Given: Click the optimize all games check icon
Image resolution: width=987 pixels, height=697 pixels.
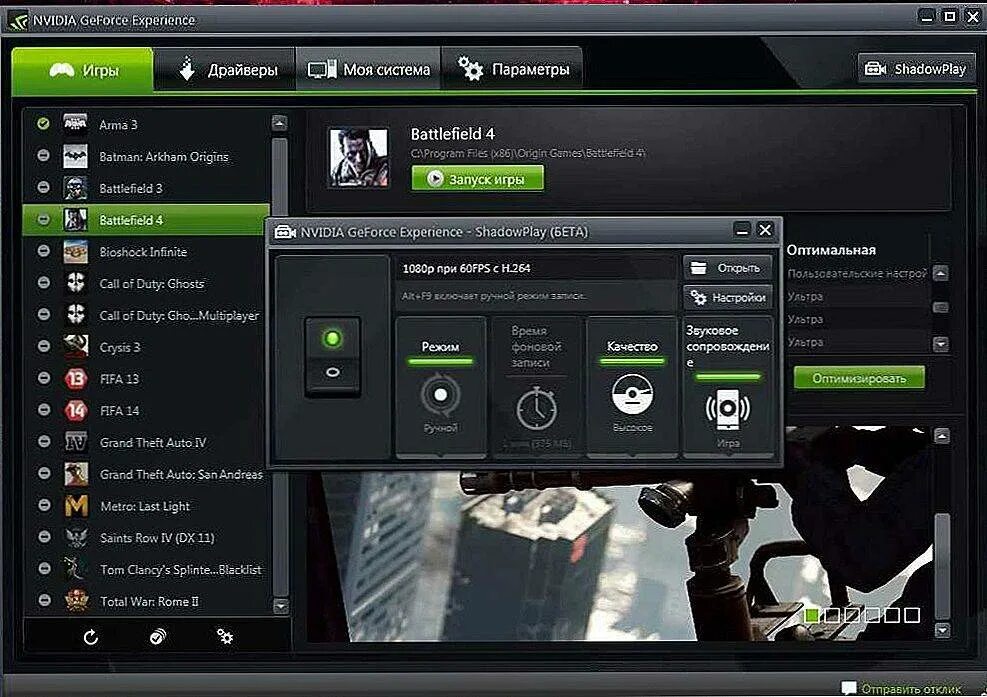Looking at the screenshot, I should [x=158, y=637].
